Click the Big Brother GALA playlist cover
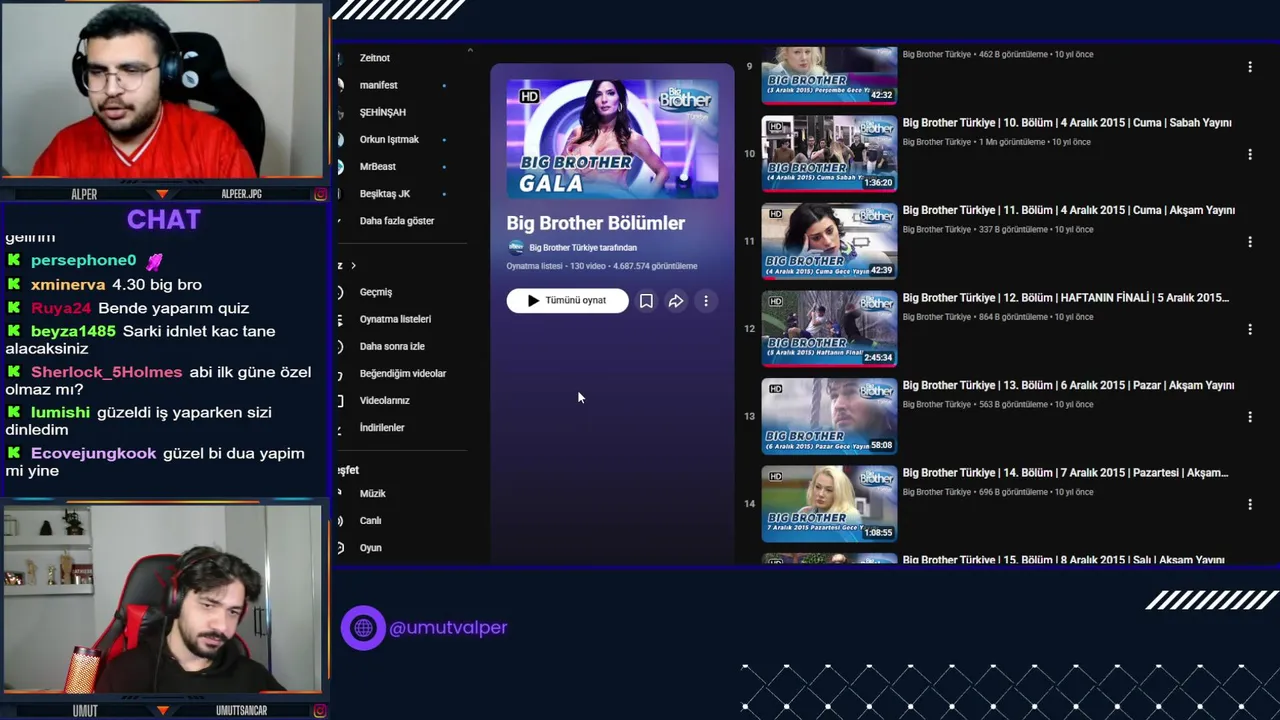 point(612,139)
